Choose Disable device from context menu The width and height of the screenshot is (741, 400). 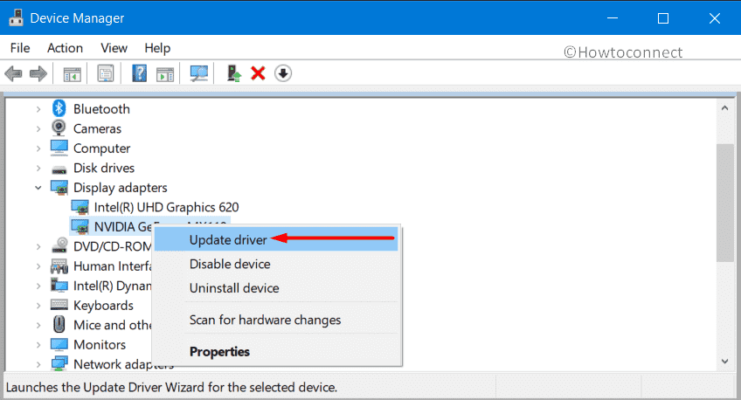pyautogui.click(x=276, y=264)
